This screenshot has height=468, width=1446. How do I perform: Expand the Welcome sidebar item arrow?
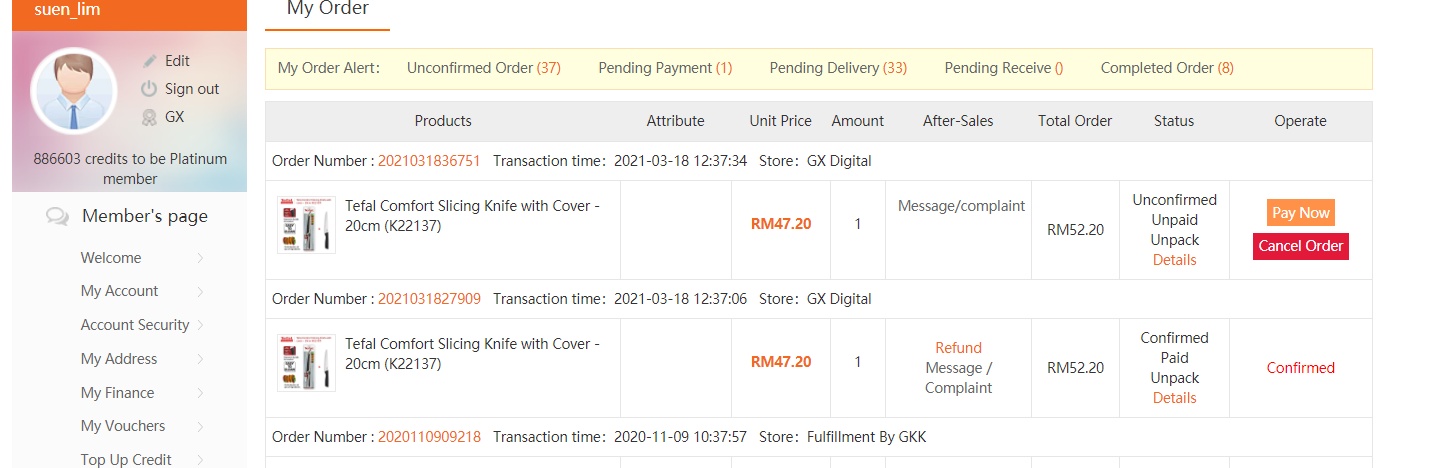coord(200,258)
